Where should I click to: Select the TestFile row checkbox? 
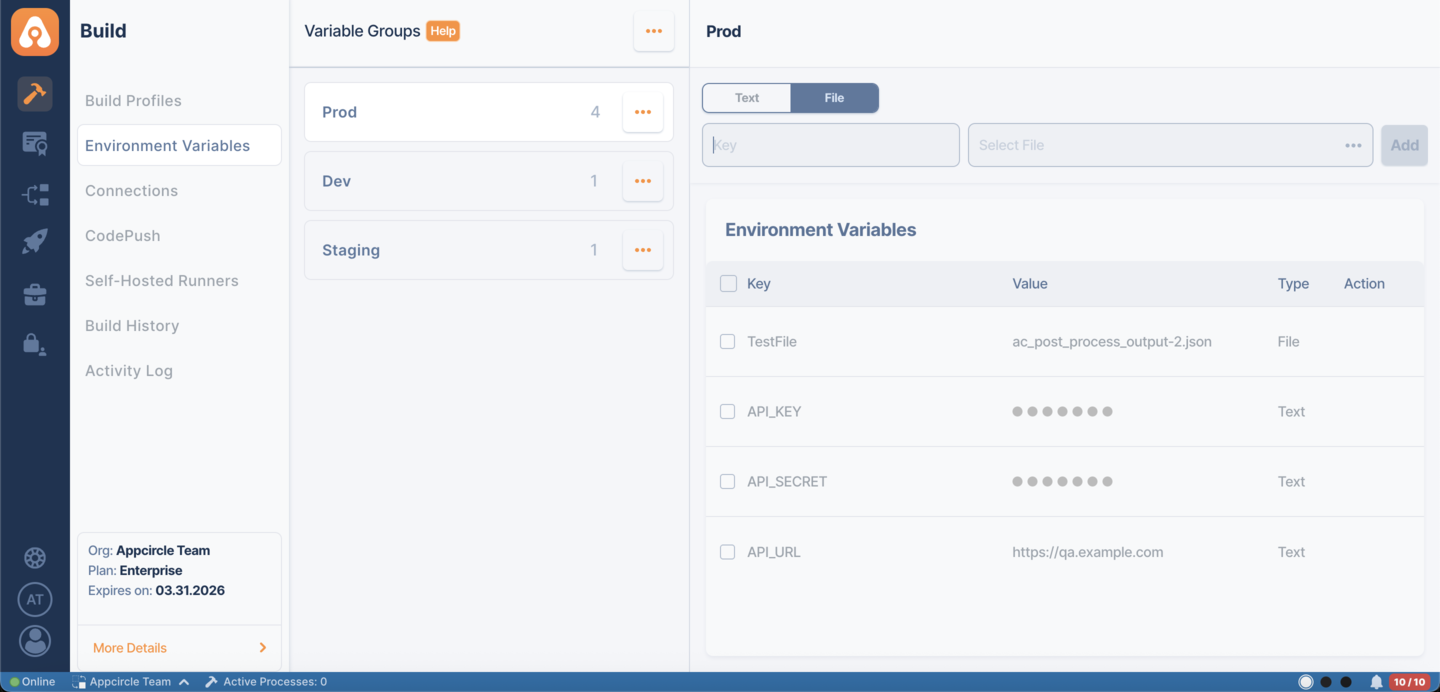(727, 341)
